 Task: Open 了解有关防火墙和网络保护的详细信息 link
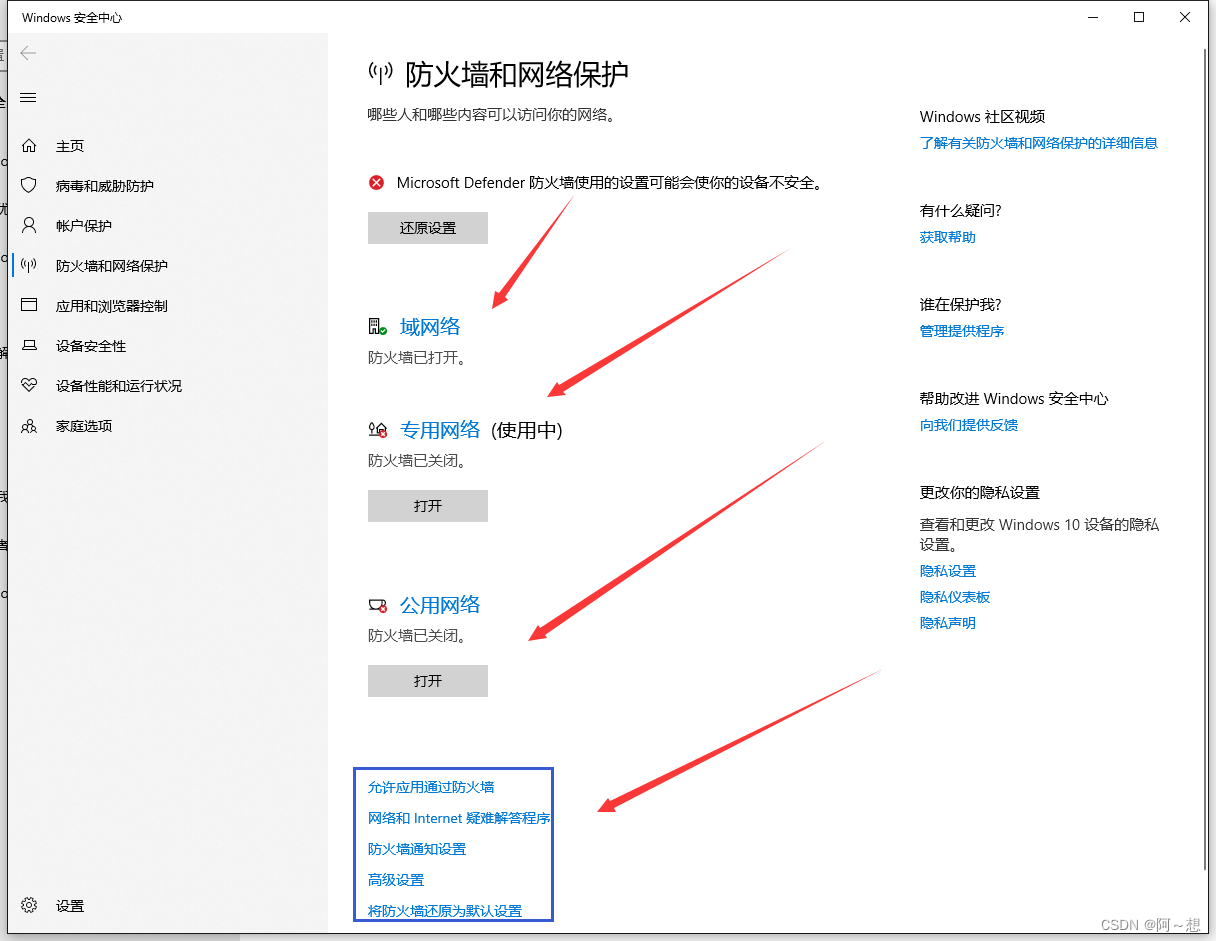click(x=1039, y=143)
